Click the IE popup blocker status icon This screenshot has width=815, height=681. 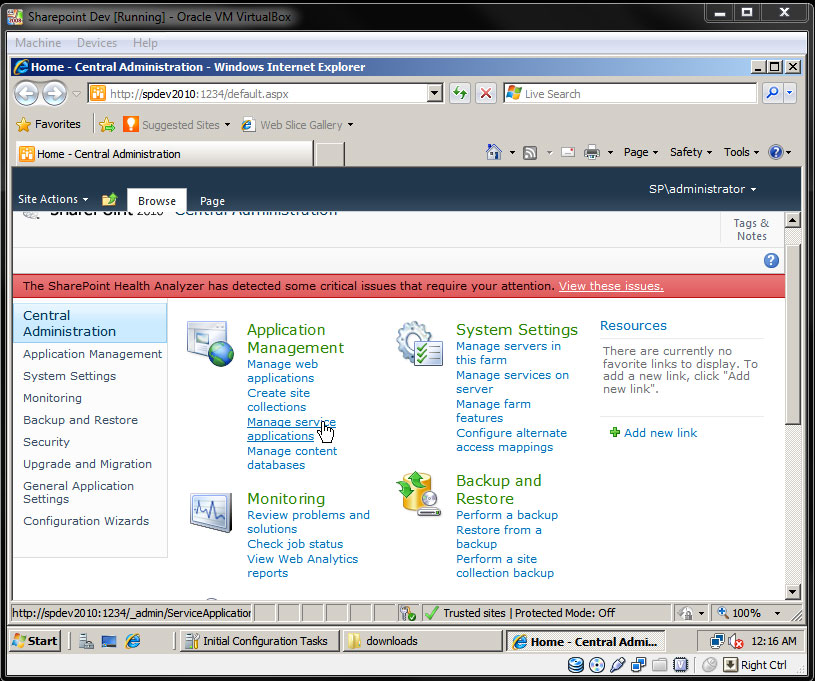click(x=408, y=613)
